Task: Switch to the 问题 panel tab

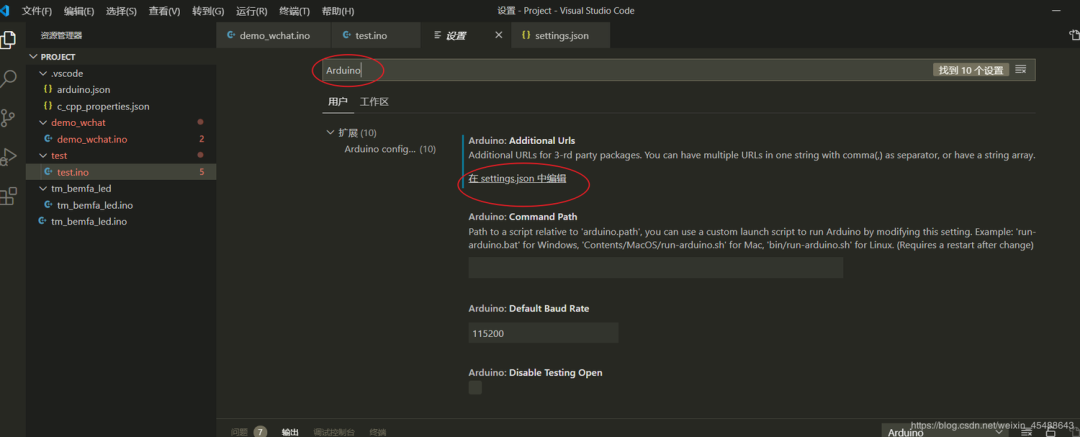Action: (x=239, y=432)
